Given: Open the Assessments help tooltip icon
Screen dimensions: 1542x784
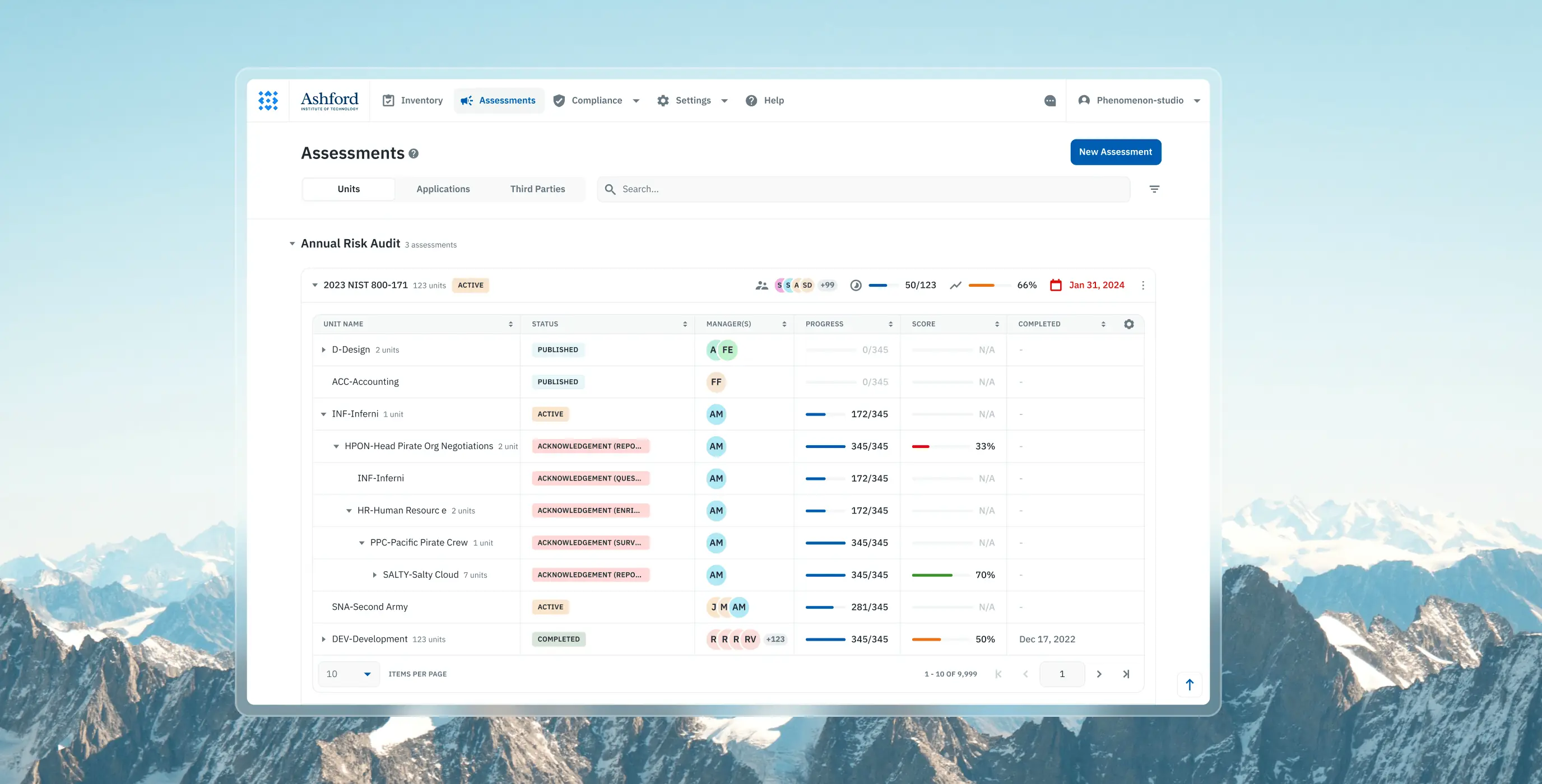Looking at the screenshot, I should (413, 154).
